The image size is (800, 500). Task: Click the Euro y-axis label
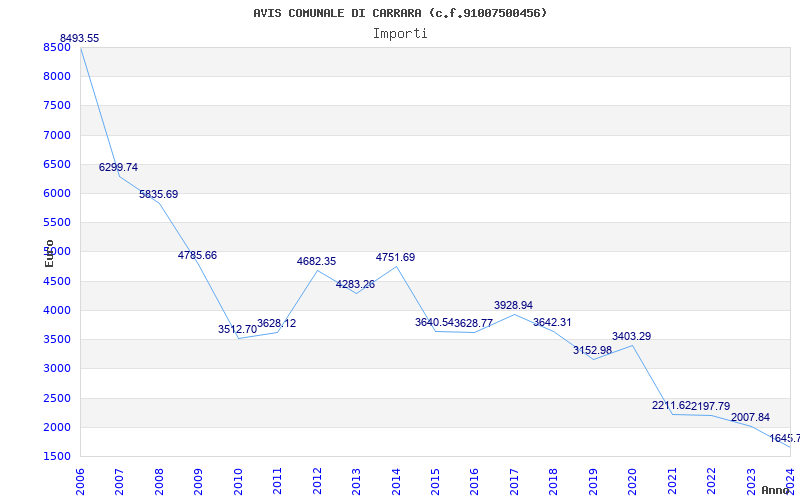point(49,254)
